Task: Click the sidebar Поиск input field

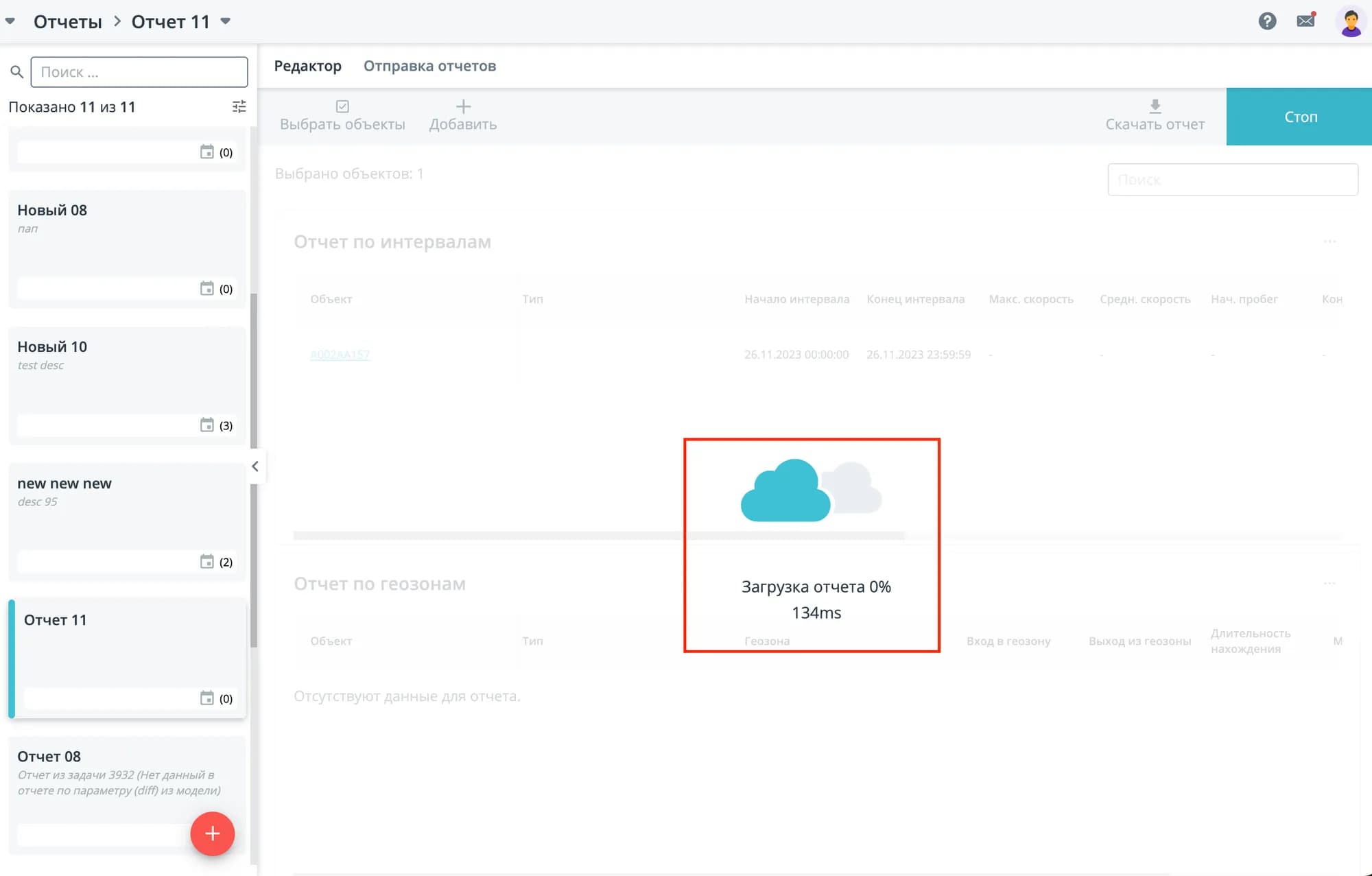Action: (139, 72)
